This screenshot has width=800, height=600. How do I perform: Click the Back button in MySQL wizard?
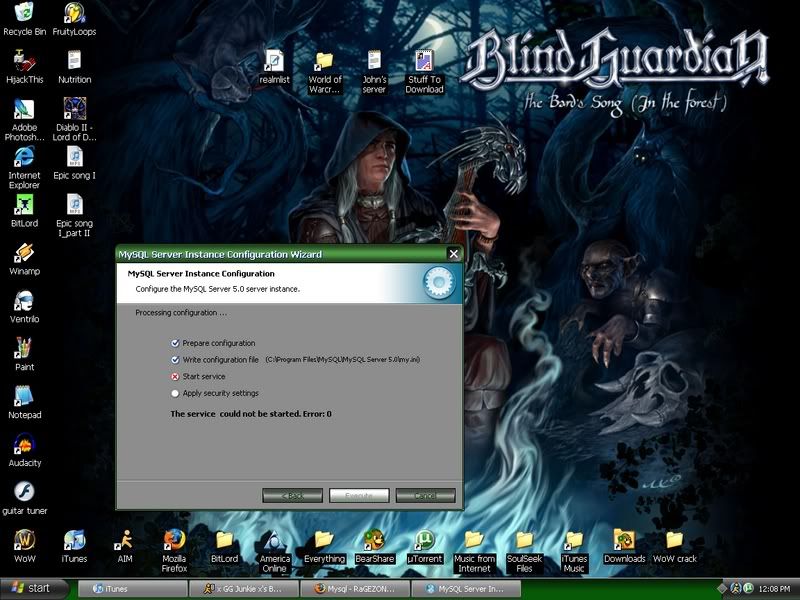pyautogui.click(x=292, y=495)
